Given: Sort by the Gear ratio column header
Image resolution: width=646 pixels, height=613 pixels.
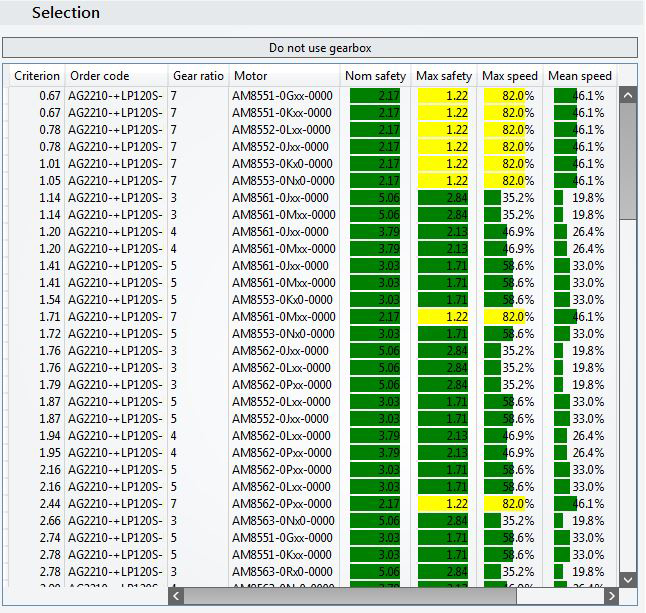Looking at the screenshot, I should point(198,76).
